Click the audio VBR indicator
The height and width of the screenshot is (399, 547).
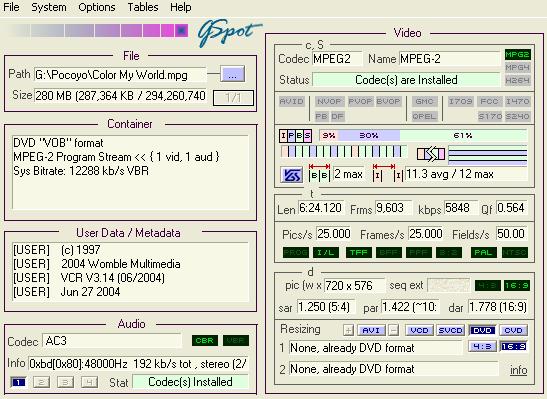(x=236, y=340)
